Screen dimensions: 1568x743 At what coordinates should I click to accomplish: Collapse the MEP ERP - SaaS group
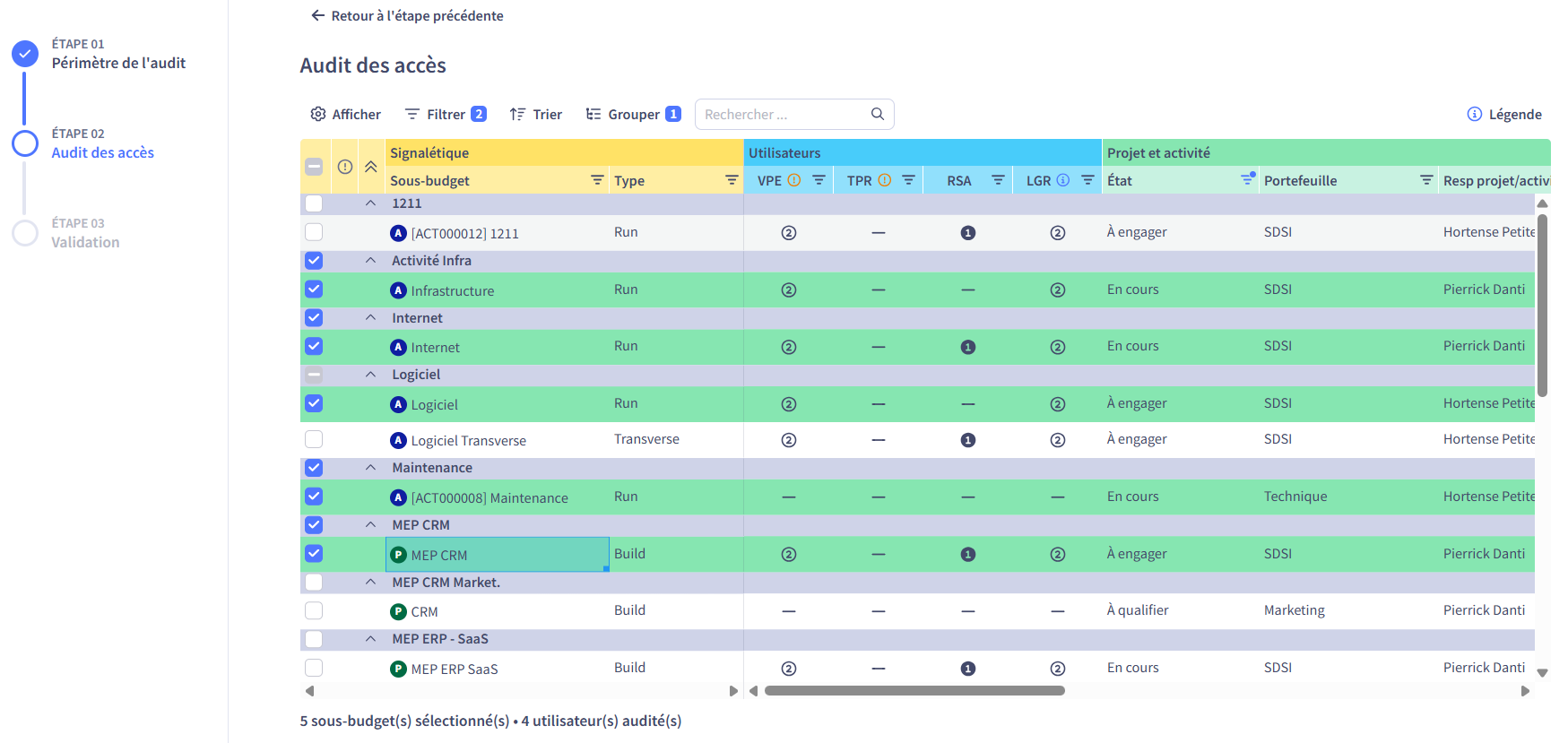pos(370,638)
